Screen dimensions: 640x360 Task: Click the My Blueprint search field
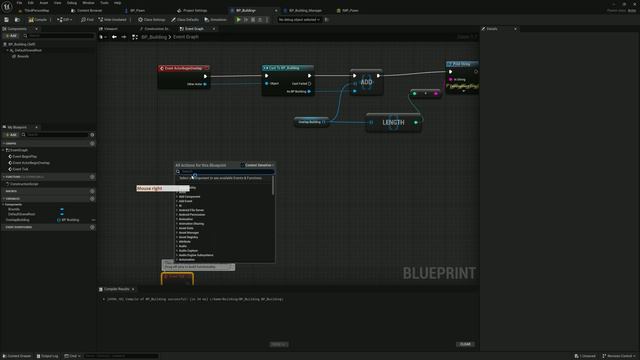click(55, 135)
